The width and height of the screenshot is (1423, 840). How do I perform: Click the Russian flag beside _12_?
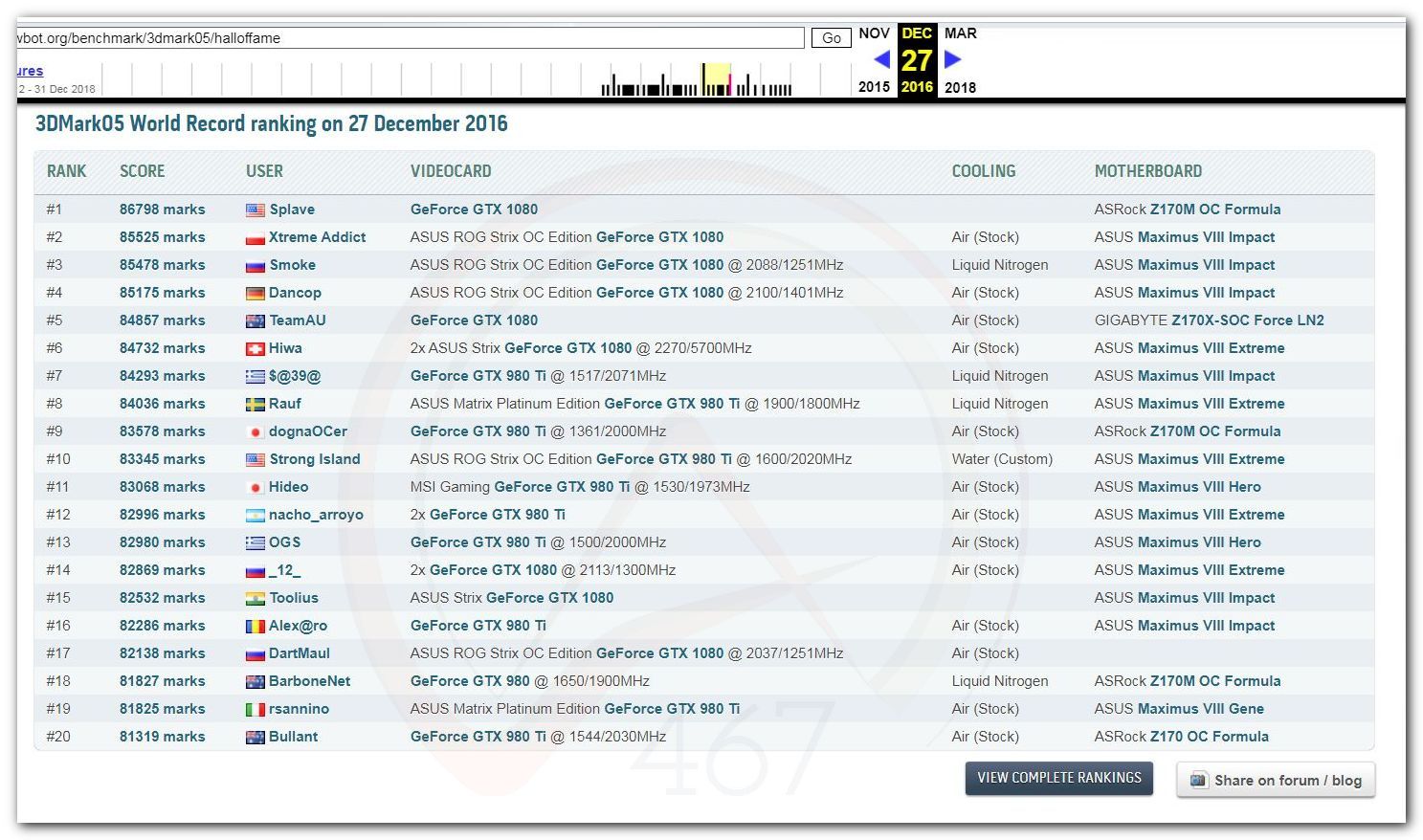(256, 571)
